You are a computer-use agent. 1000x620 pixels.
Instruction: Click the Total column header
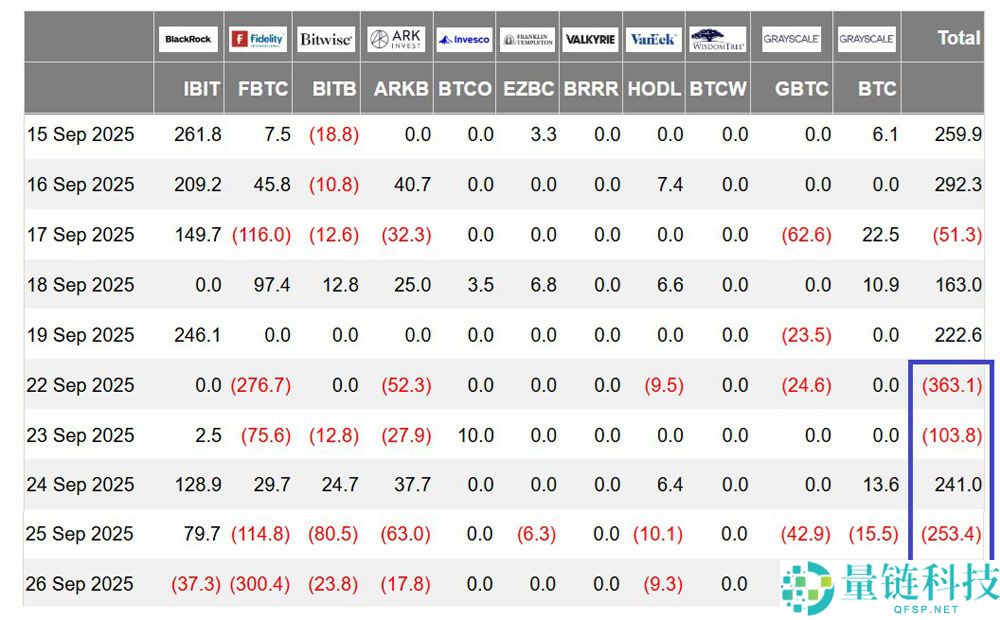click(x=958, y=38)
